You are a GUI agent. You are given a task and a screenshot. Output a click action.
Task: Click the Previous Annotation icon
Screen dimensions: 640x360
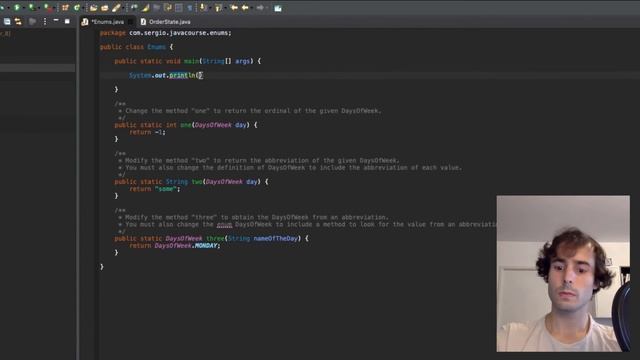(218, 8)
